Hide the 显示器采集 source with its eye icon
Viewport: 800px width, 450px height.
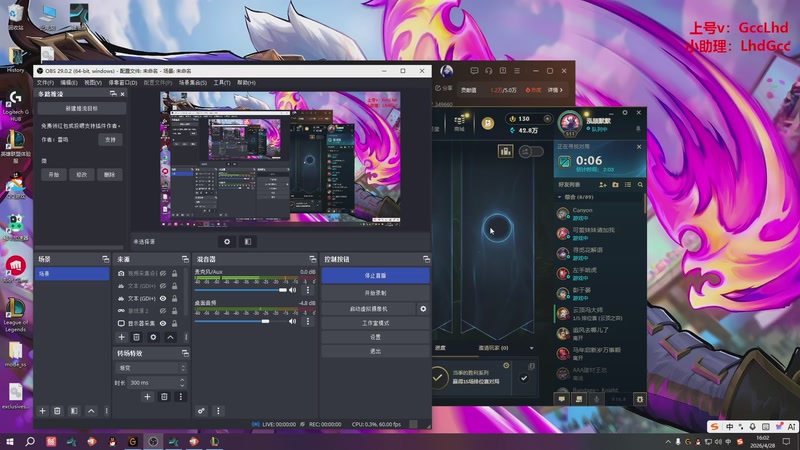(x=163, y=323)
